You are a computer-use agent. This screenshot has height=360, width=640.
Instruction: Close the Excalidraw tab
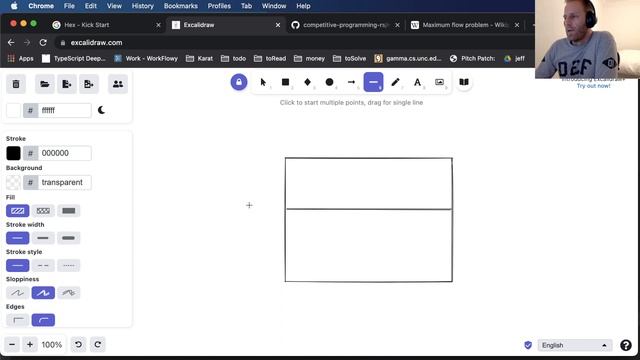tap(278, 25)
